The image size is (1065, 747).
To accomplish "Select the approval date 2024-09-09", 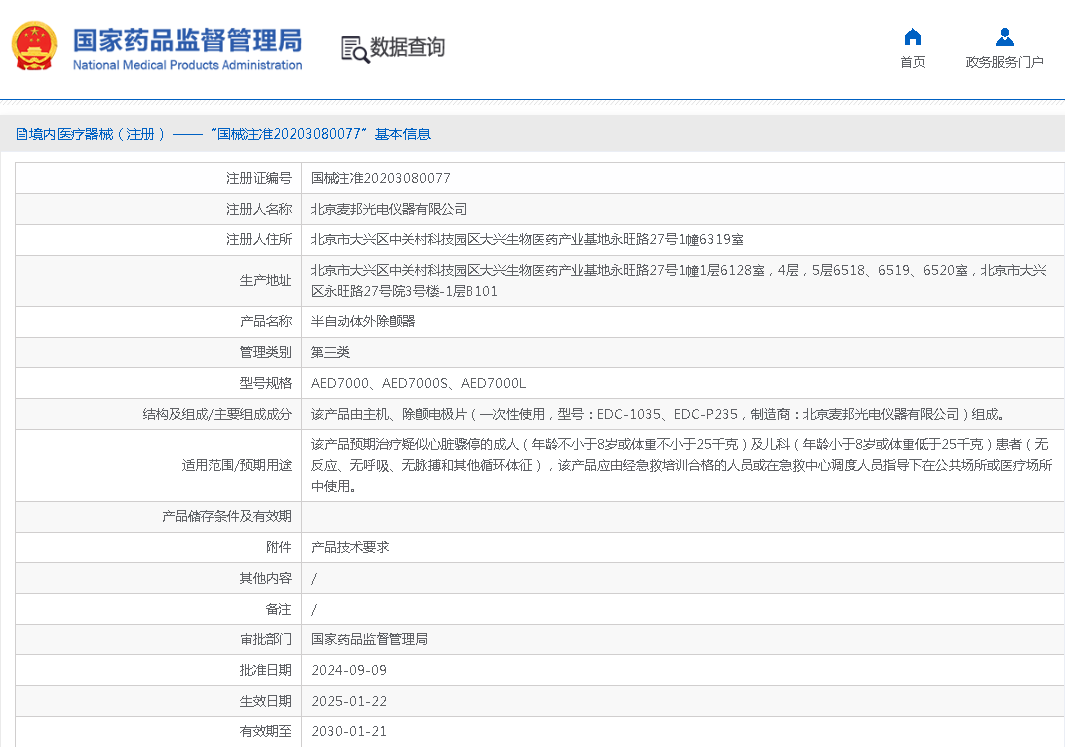I will click(349, 670).
